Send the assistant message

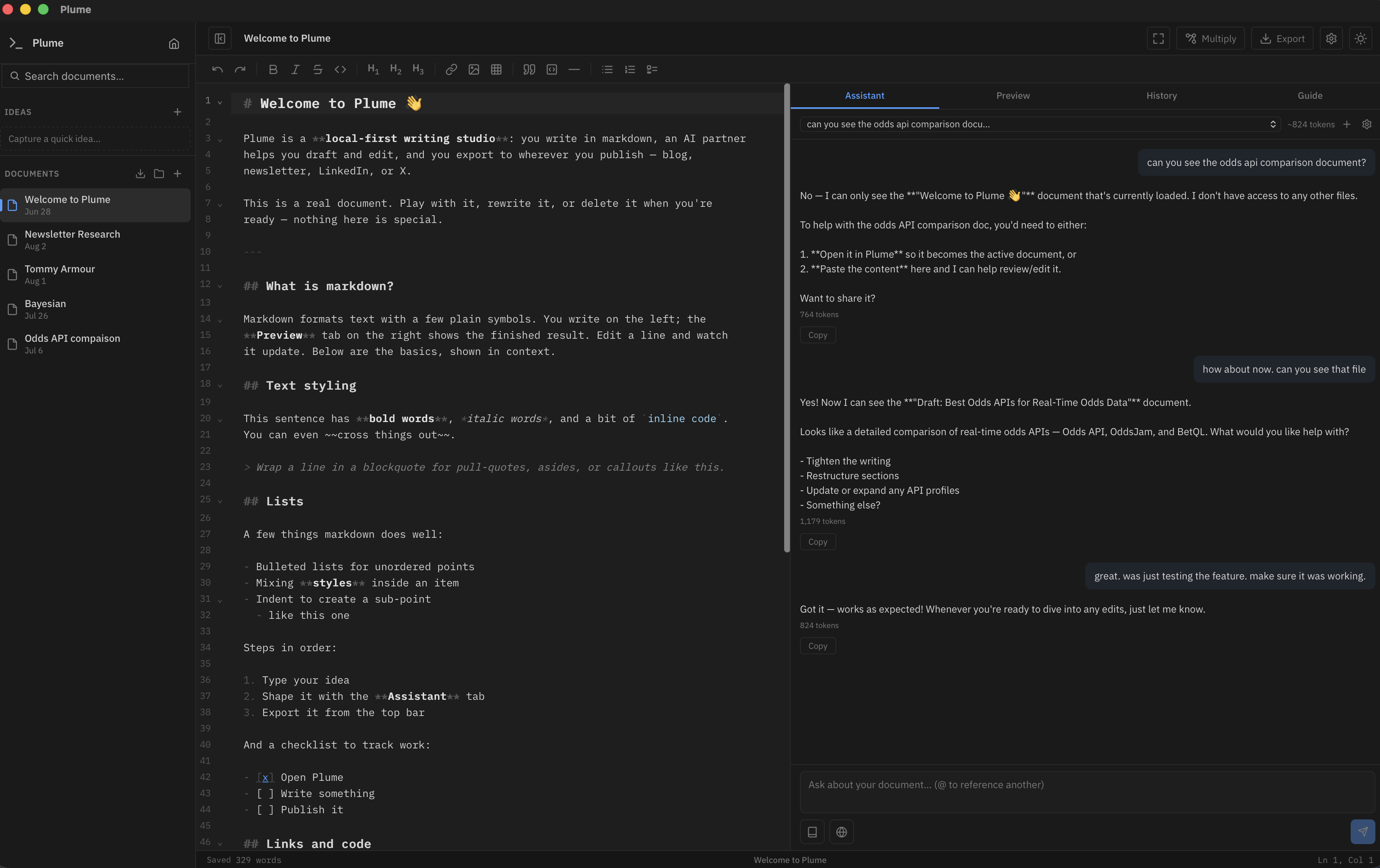(x=1363, y=832)
